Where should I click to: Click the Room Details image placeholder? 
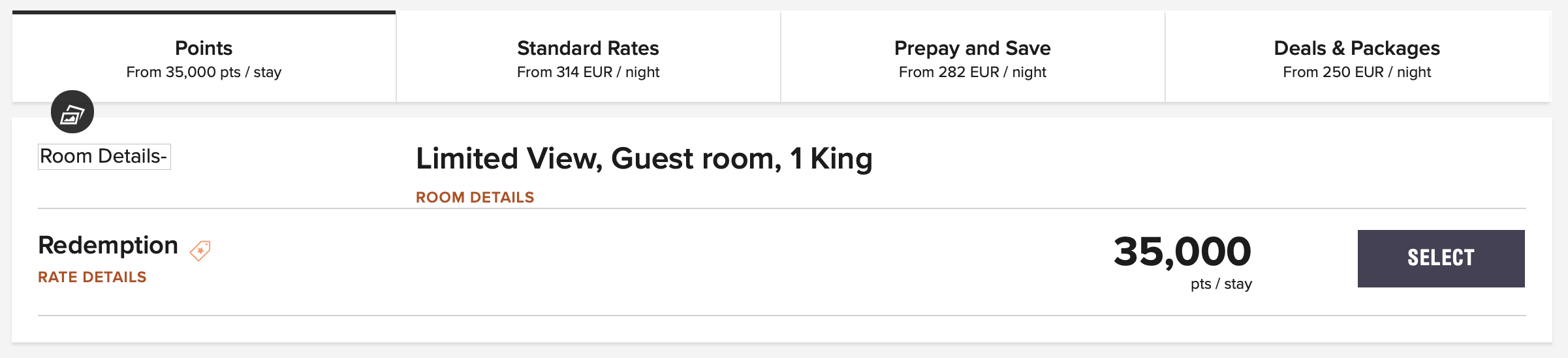[x=104, y=157]
